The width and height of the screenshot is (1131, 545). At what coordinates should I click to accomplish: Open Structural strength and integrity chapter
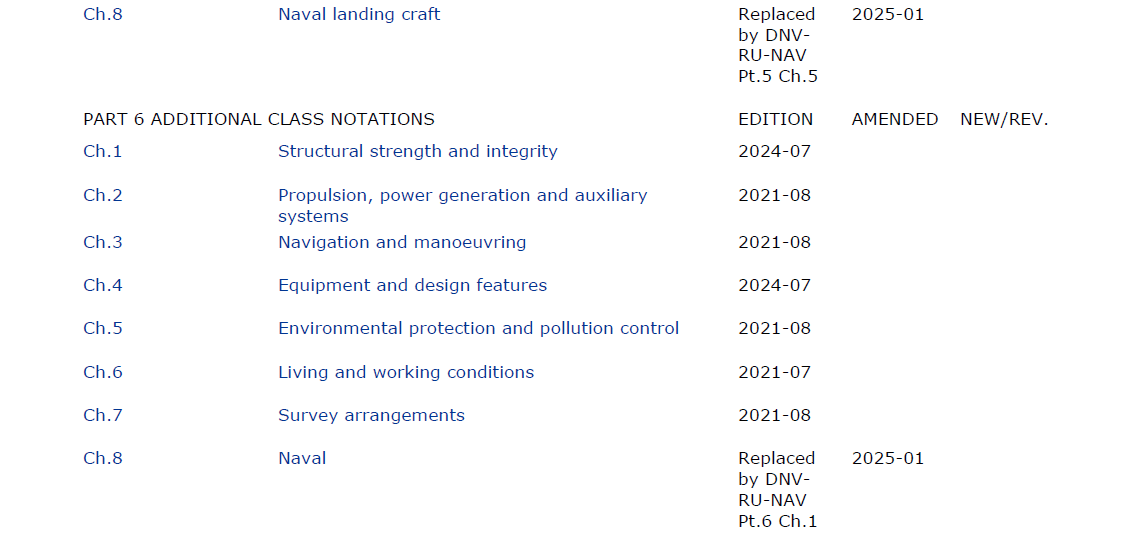(417, 152)
